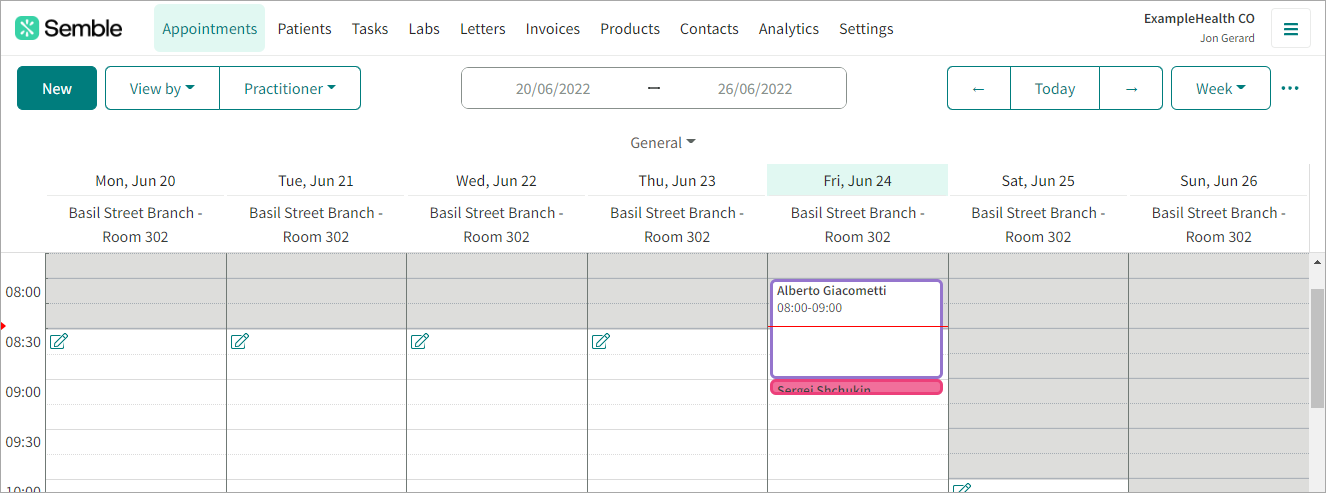This screenshot has width=1326, height=493.
Task: Open the Practitioner dropdown
Action: [x=290, y=88]
